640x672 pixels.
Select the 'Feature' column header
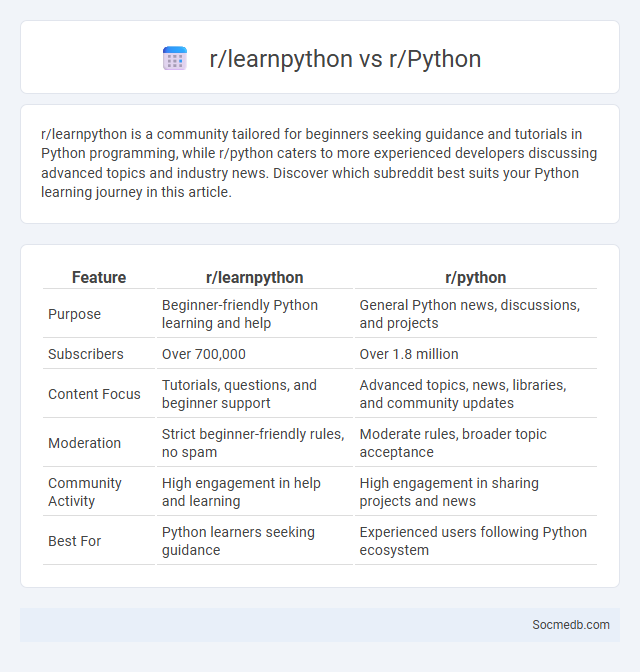(99, 277)
